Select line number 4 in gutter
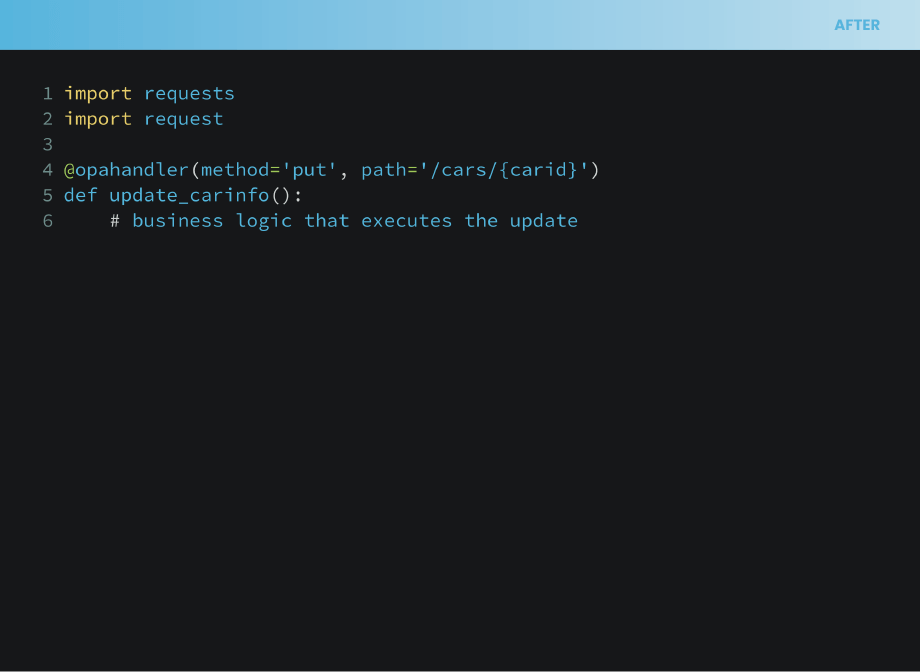The height and width of the screenshot is (672, 920). pyautogui.click(x=48, y=170)
